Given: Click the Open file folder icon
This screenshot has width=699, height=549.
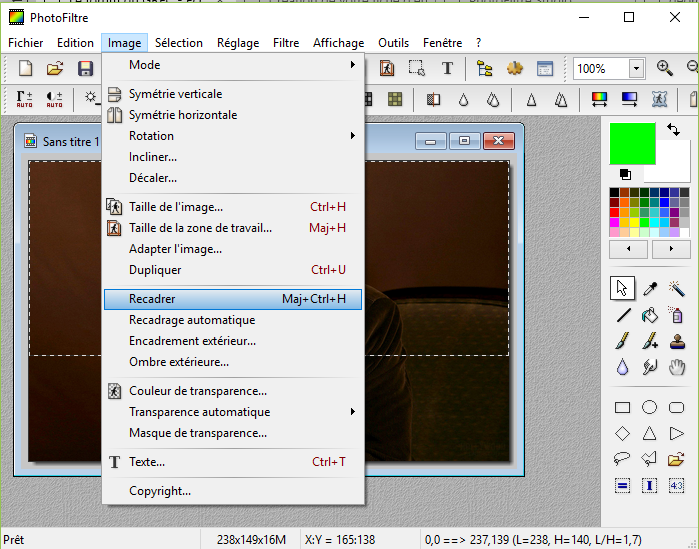Looking at the screenshot, I should pyautogui.click(x=55, y=68).
